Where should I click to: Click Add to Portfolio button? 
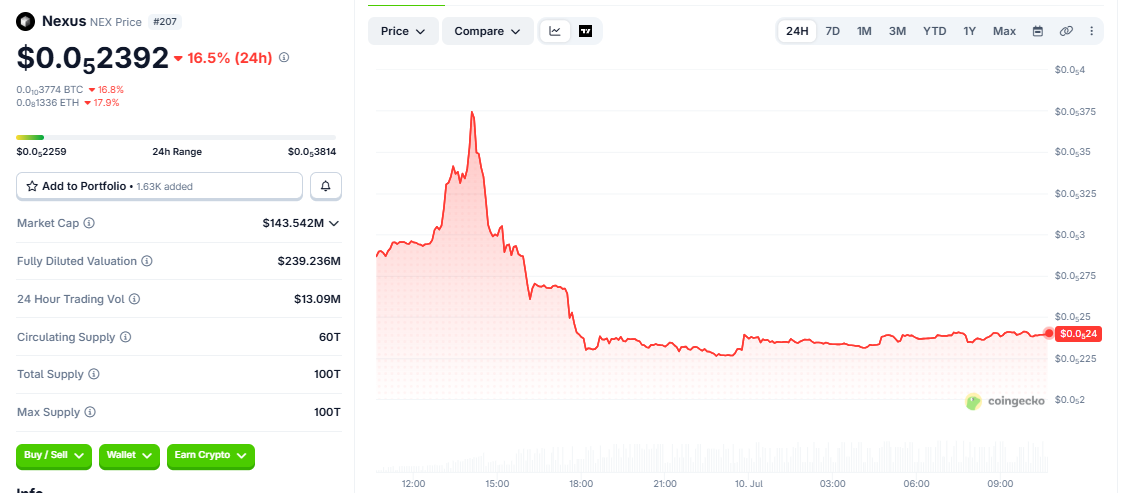click(x=160, y=186)
